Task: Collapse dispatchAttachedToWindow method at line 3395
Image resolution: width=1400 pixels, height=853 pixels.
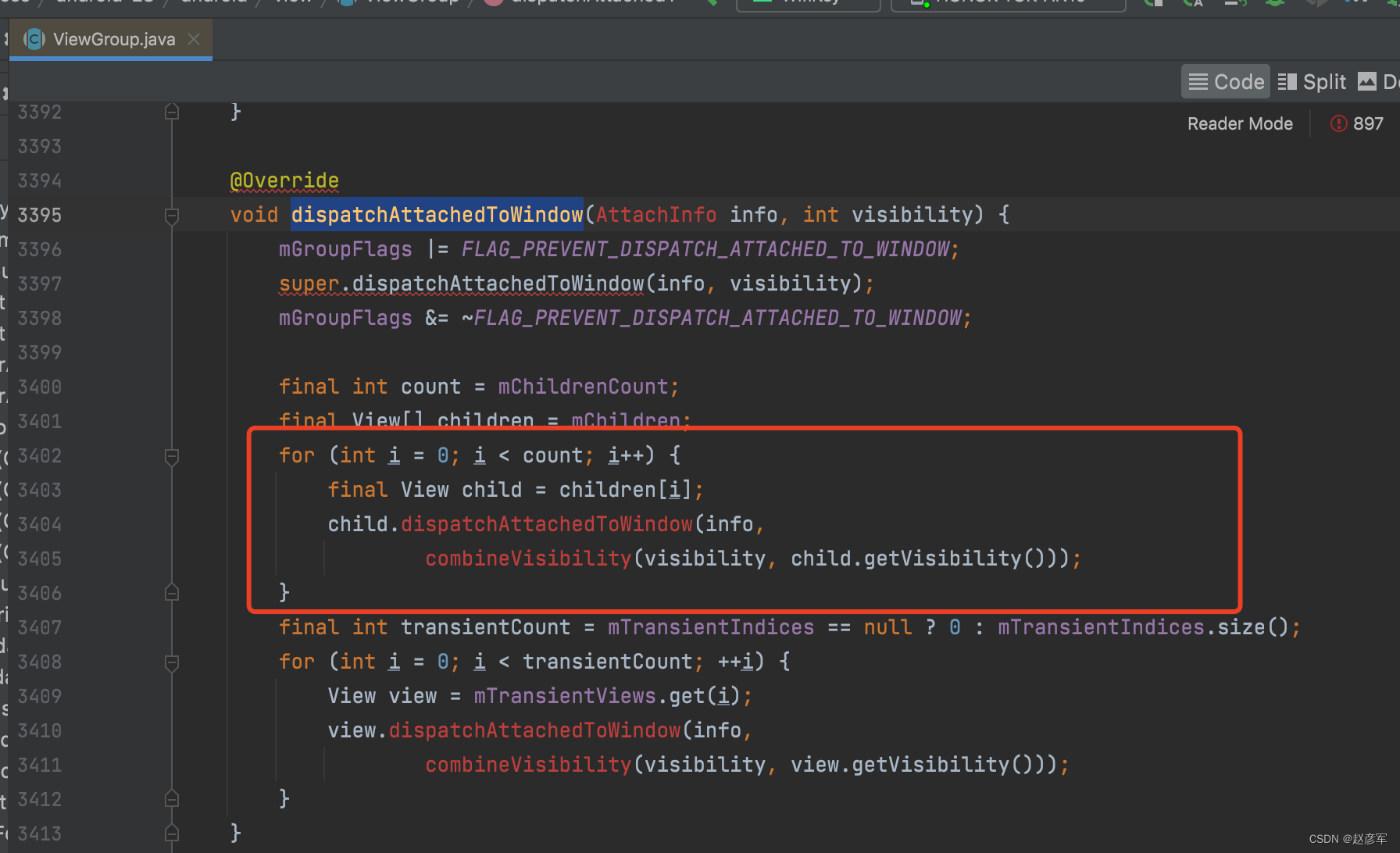Action: 172,215
